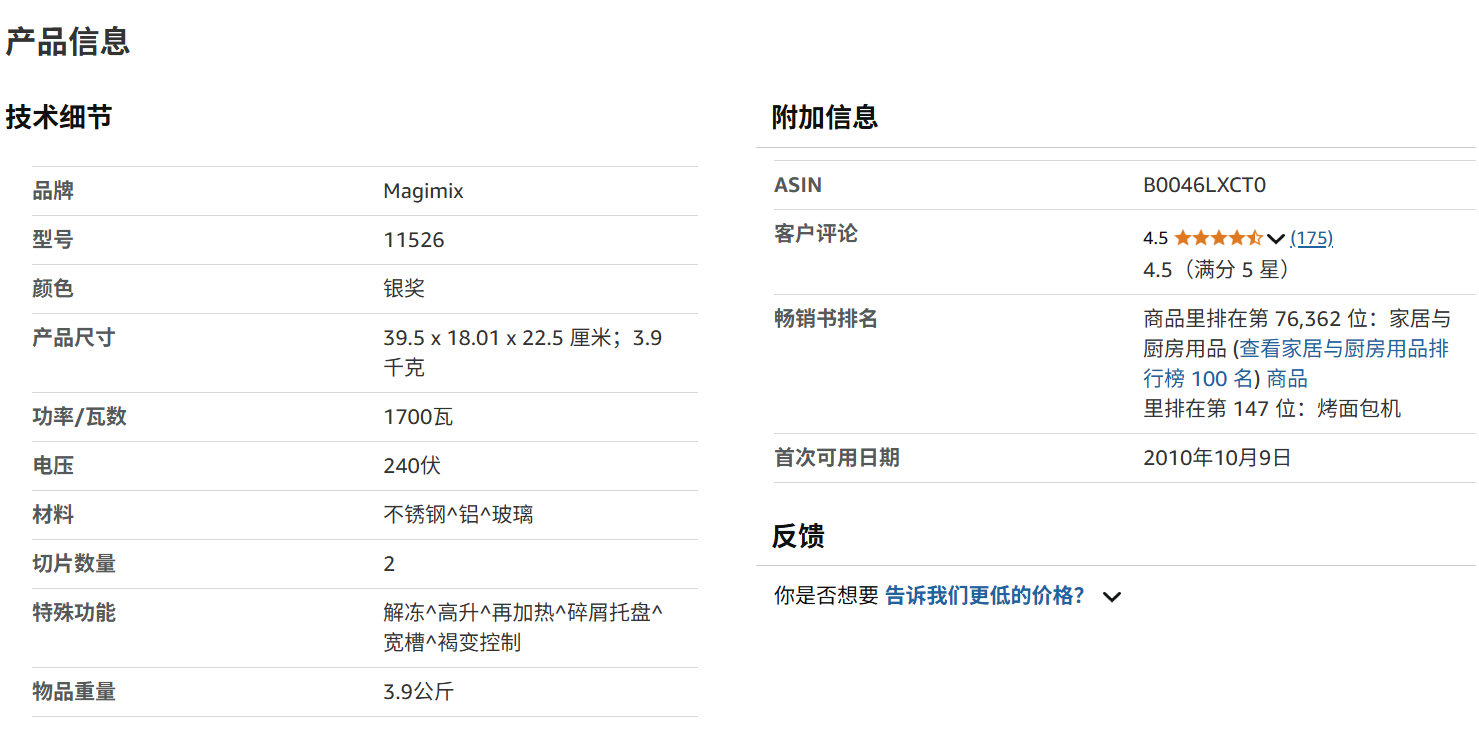Open the (175) customer reviews link
This screenshot has width=1479, height=735.
pyautogui.click(x=1311, y=238)
